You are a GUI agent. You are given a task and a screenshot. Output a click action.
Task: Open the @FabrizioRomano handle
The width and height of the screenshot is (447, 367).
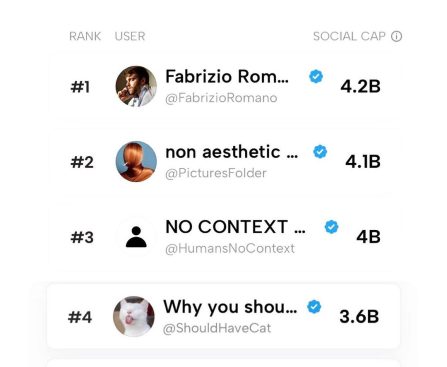click(x=221, y=98)
